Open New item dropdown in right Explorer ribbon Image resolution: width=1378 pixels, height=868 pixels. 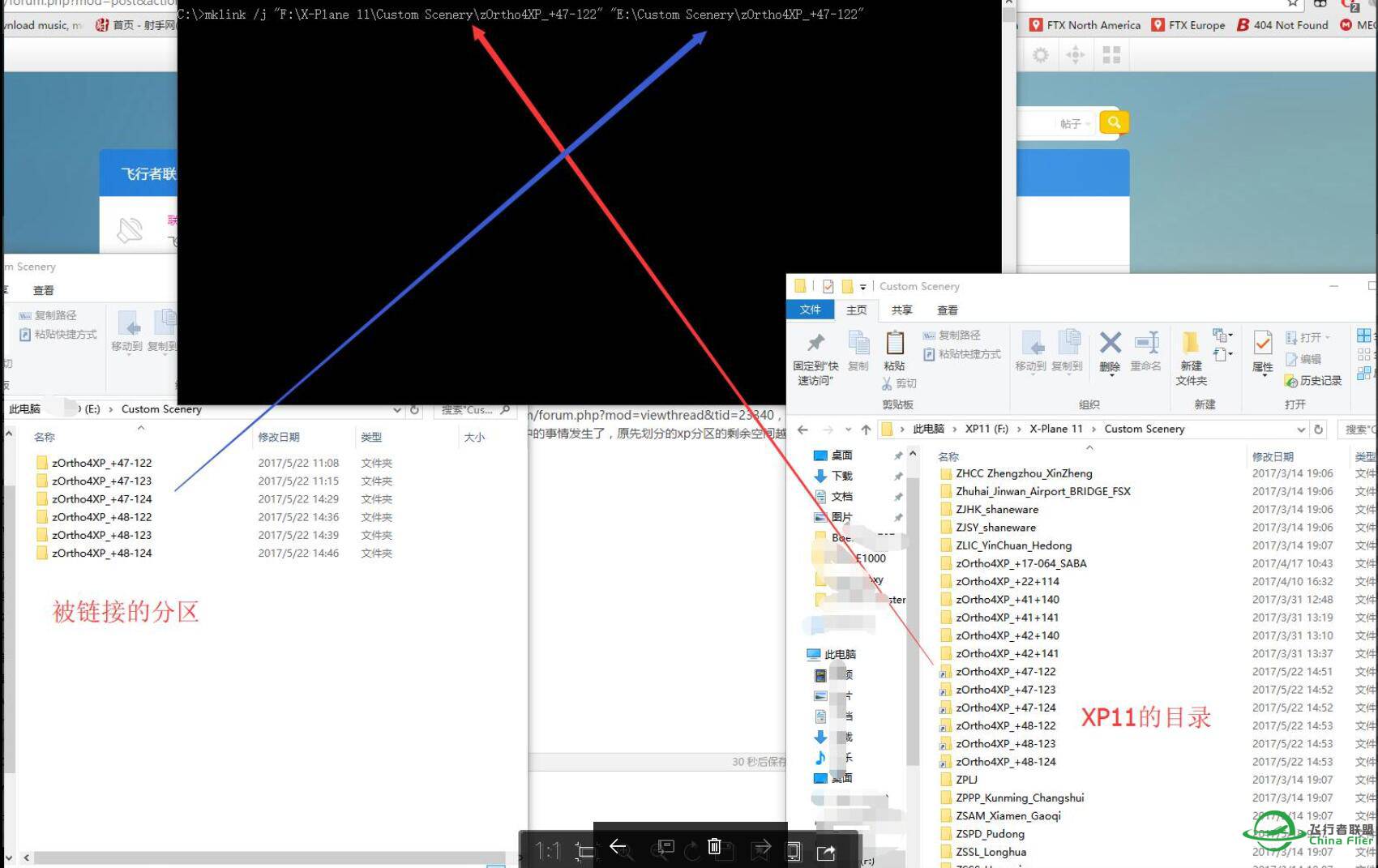tap(1222, 336)
